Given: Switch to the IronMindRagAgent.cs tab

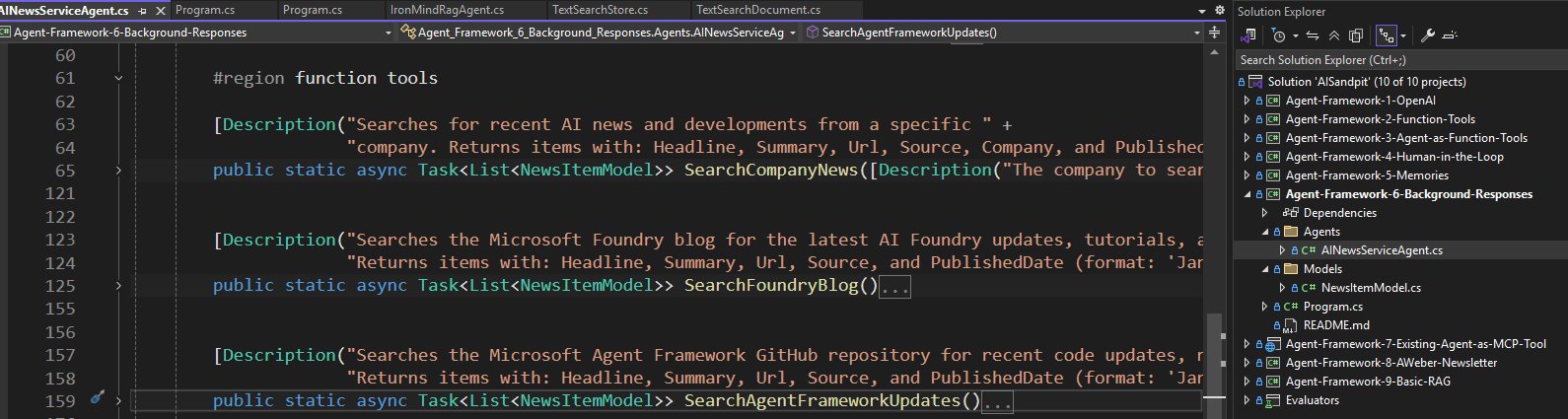Looking at the screenshot, I should 447,10.
